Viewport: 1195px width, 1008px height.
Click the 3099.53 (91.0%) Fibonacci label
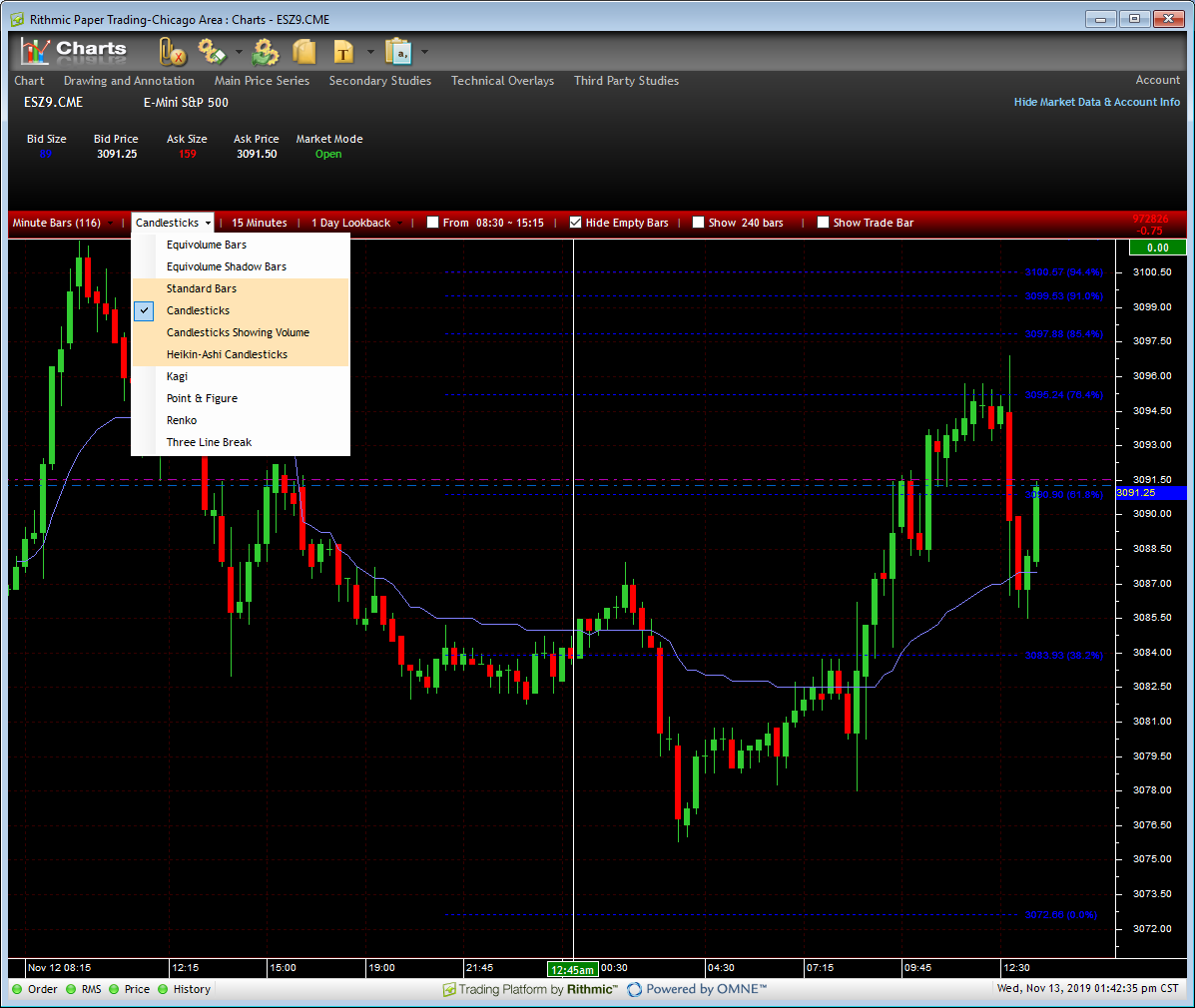click(1063, 295)
